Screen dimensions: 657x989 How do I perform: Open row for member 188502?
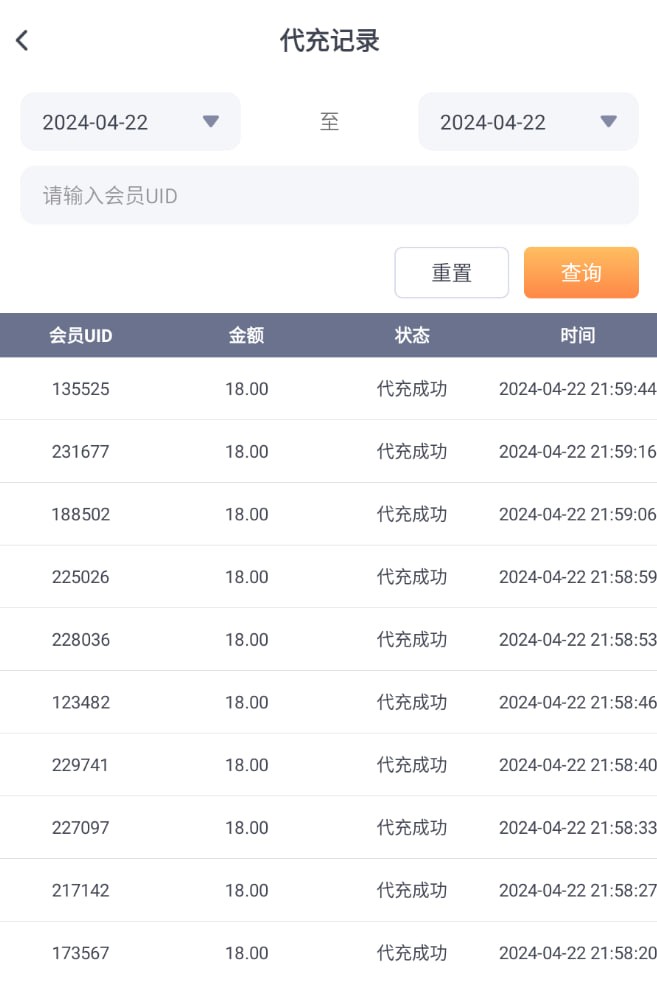[x=81, y=514]
